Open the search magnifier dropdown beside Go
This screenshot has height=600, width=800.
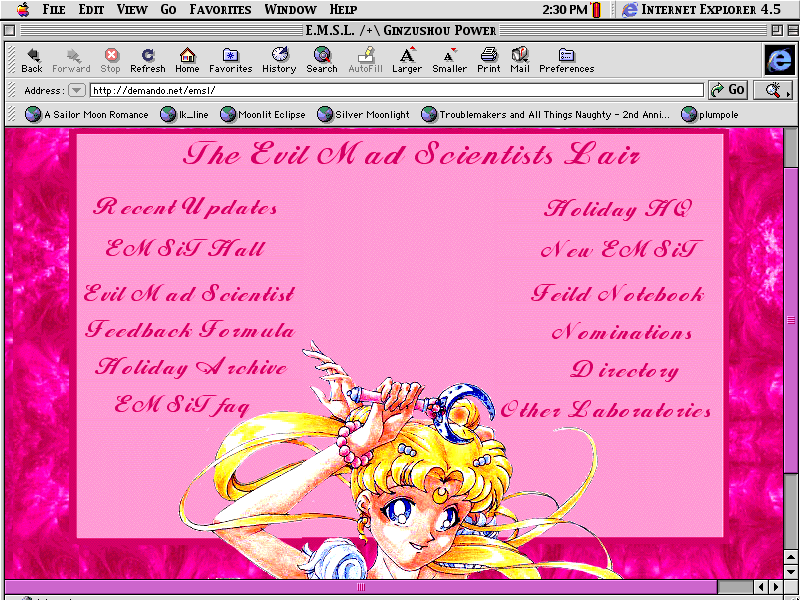(x=772, y=90)
